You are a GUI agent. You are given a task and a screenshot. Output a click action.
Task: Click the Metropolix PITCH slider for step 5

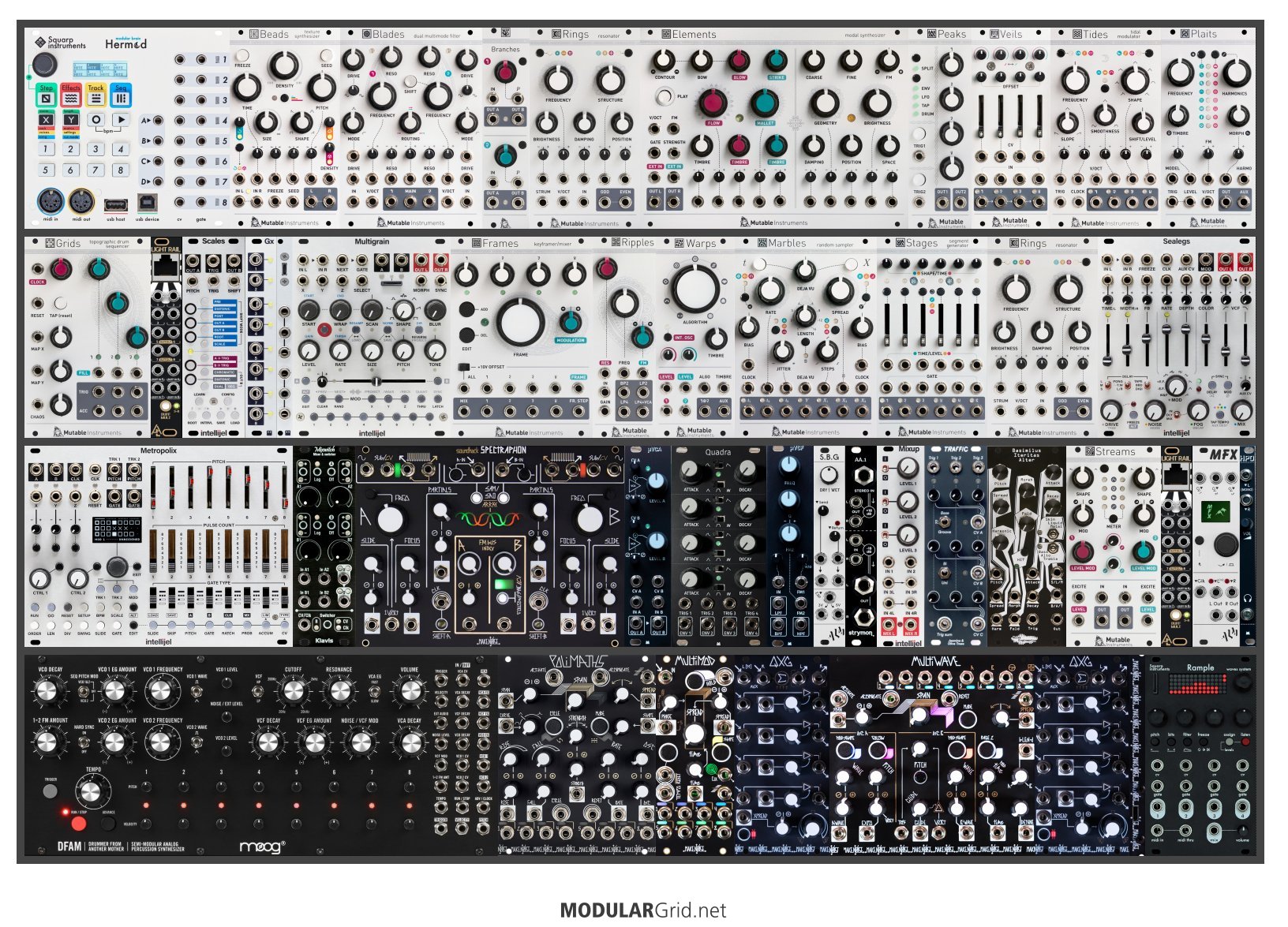(x=229, y=488)
